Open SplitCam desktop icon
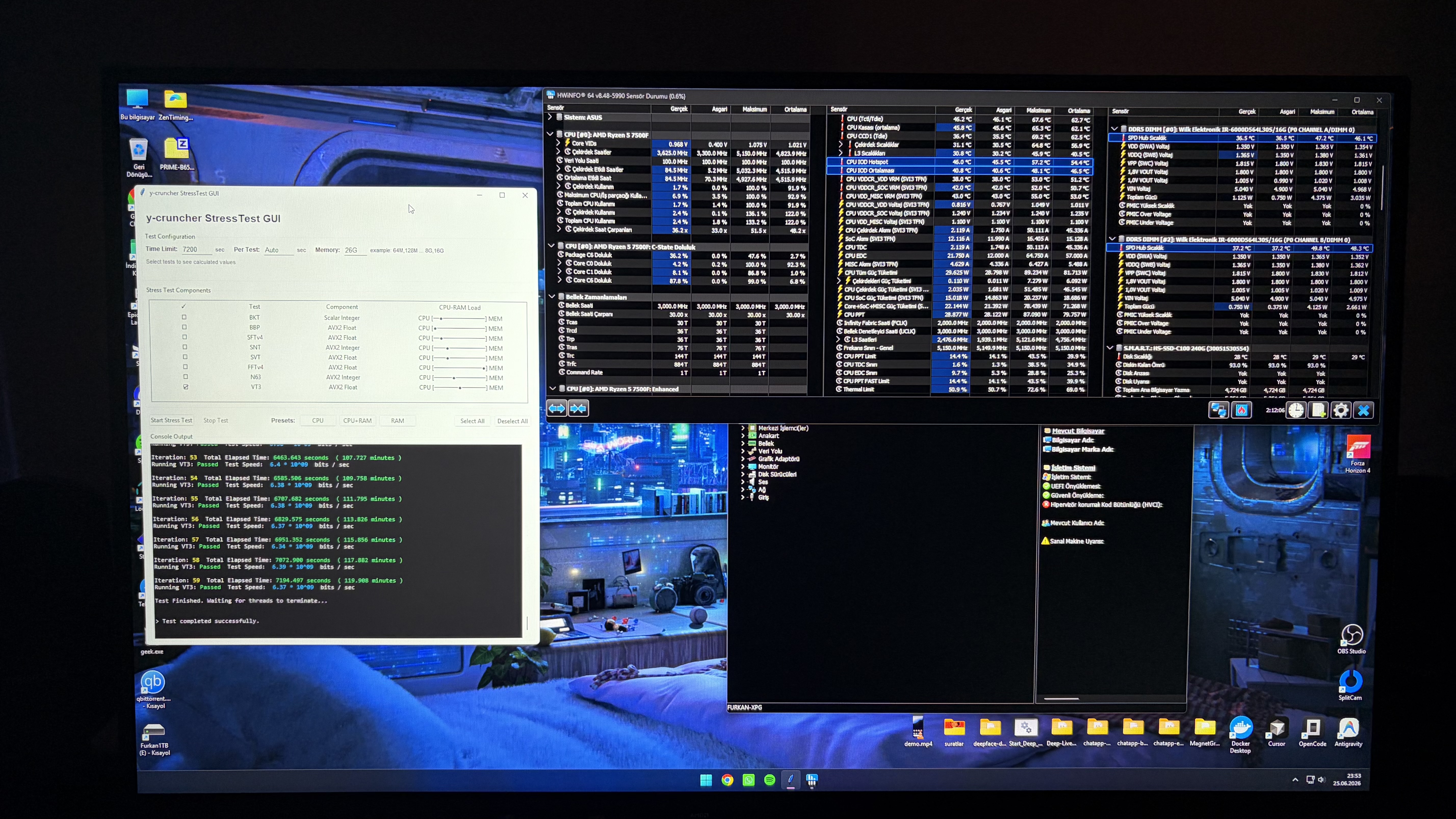 (x=1350, y=685)
